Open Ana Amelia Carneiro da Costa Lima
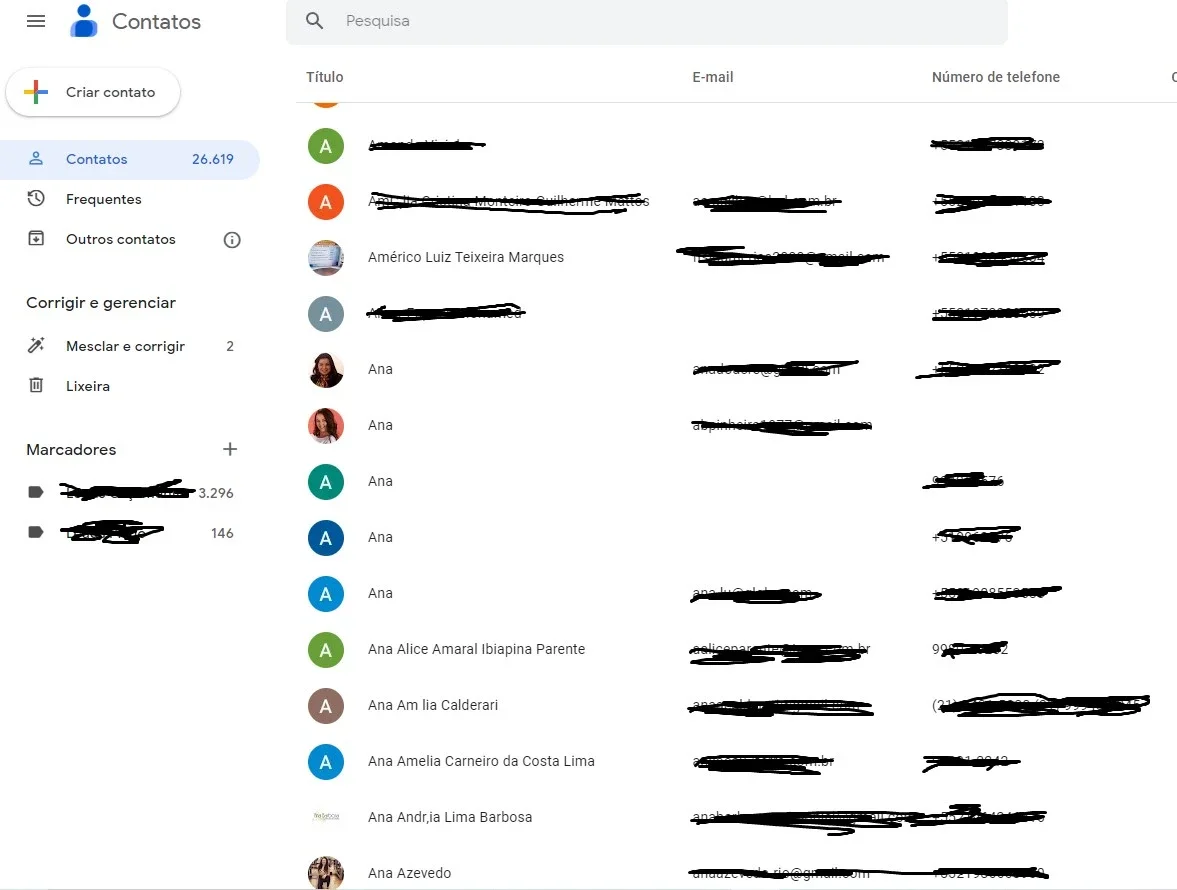Image resolution: width=1177 pixels, height=890 pixels. pos(481,761)
